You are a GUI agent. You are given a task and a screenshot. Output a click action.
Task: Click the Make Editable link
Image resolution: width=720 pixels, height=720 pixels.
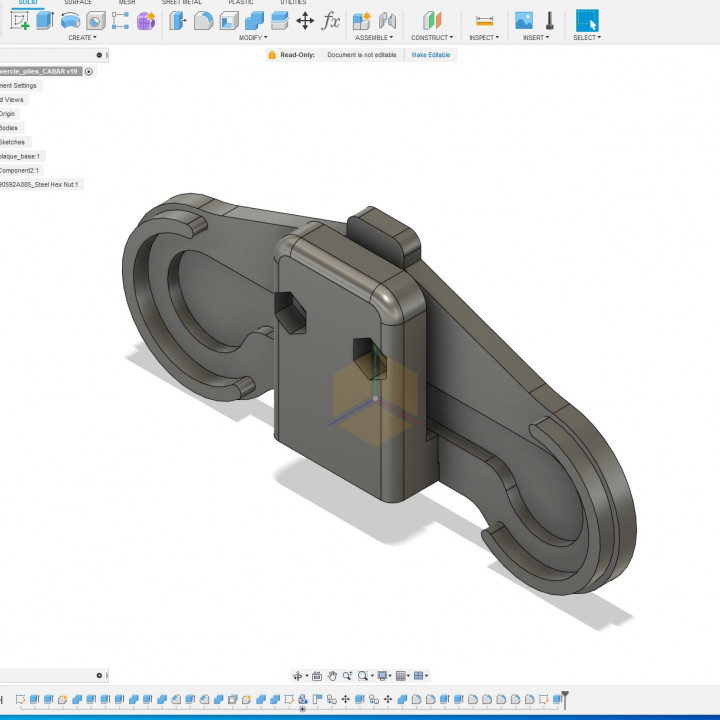pyautogui.click(x=433, y=55)
